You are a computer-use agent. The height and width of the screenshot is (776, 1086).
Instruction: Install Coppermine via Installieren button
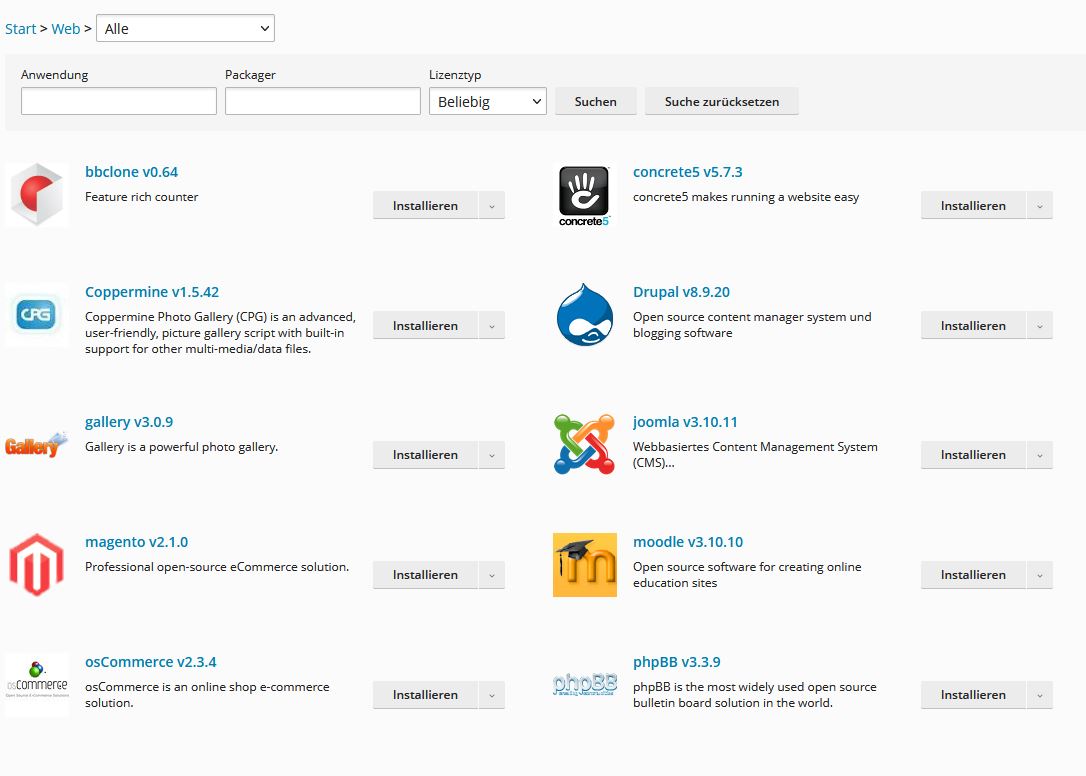425,326
